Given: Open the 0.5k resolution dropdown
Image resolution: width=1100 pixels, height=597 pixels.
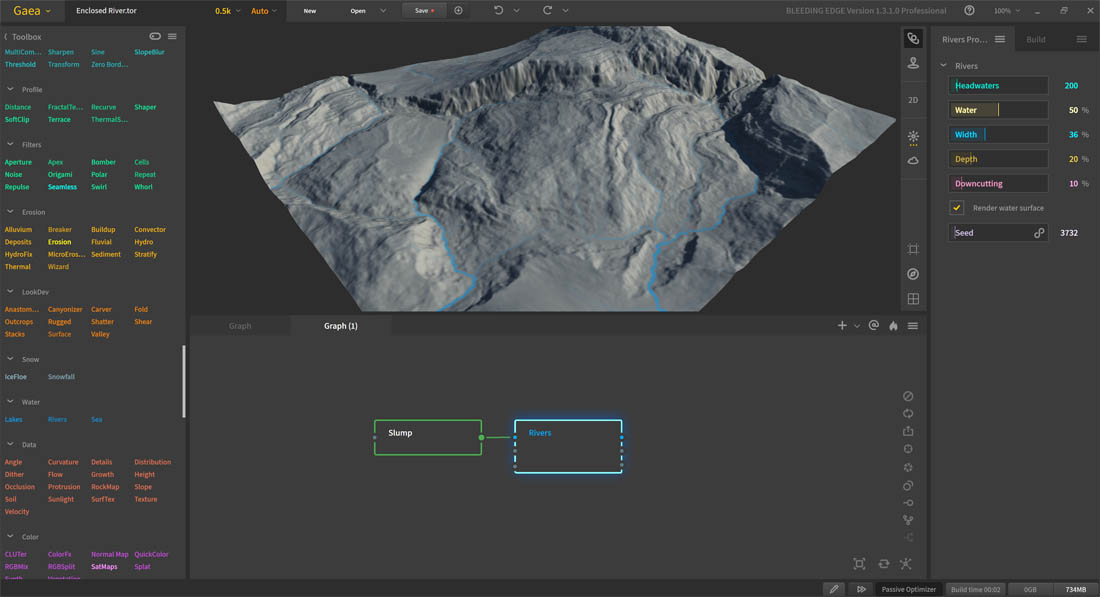Looking at the screenshot, I should [222, 10].
